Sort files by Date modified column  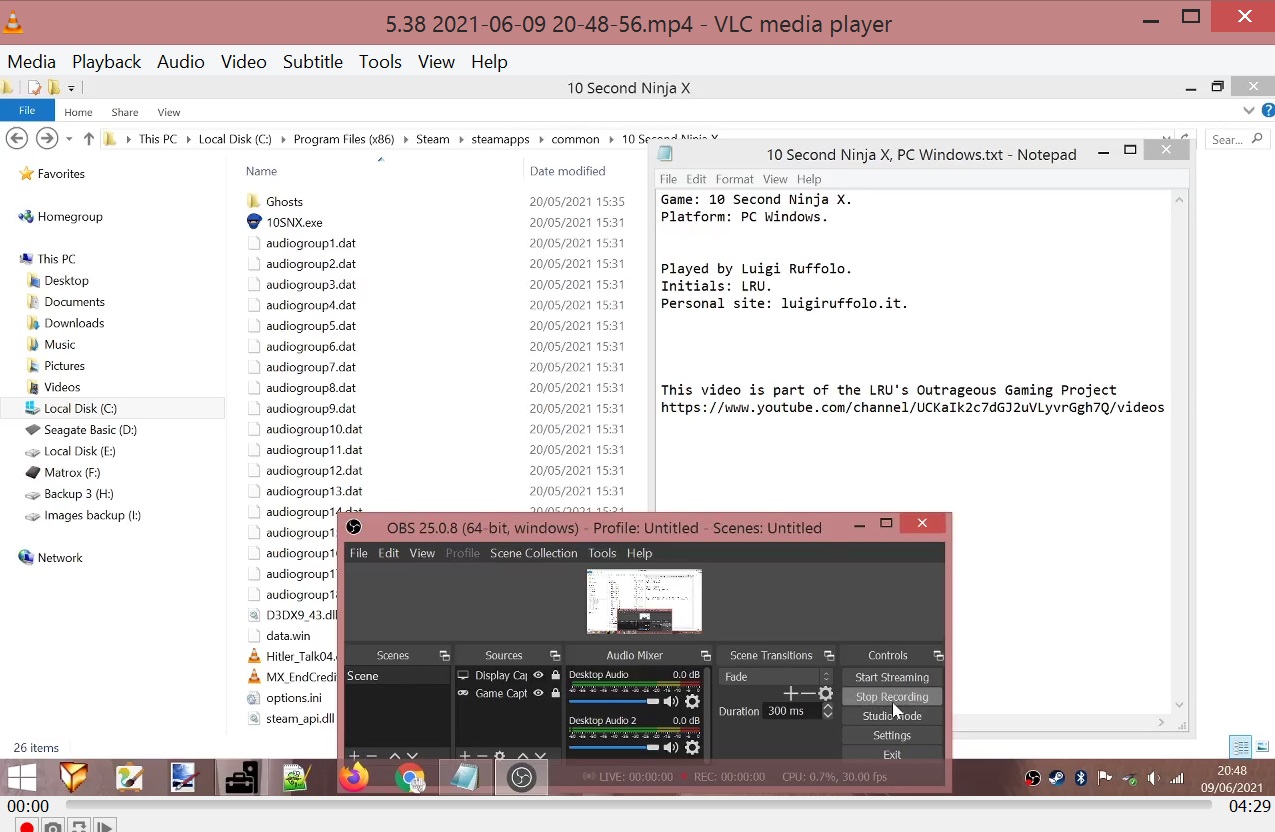tap(568, 171)
